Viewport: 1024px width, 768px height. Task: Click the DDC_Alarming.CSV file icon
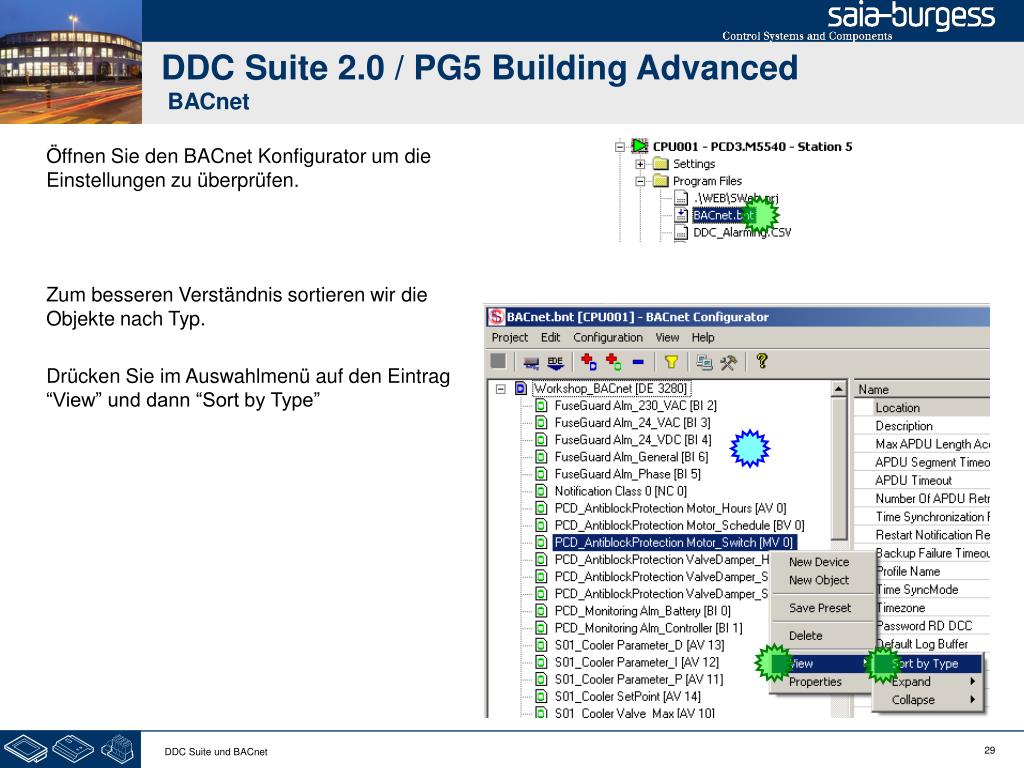pyautogui.click(x=680, y=232)
